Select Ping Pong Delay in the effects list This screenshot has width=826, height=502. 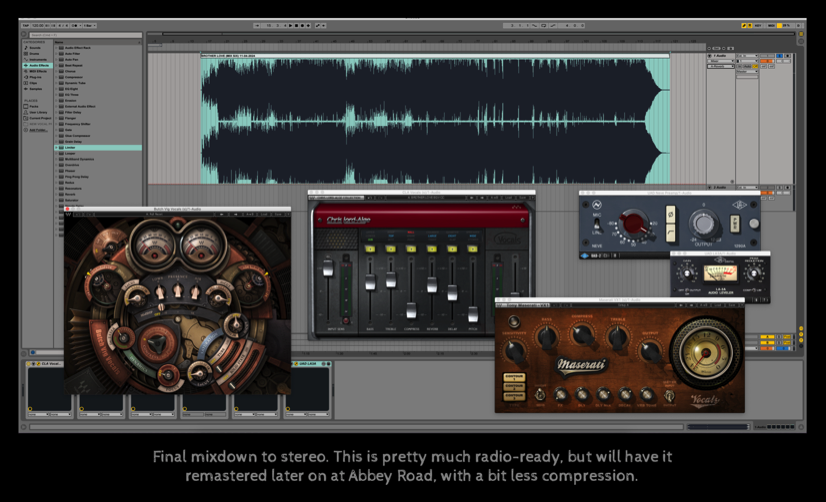pyautogui.click(x=76, y=176)
